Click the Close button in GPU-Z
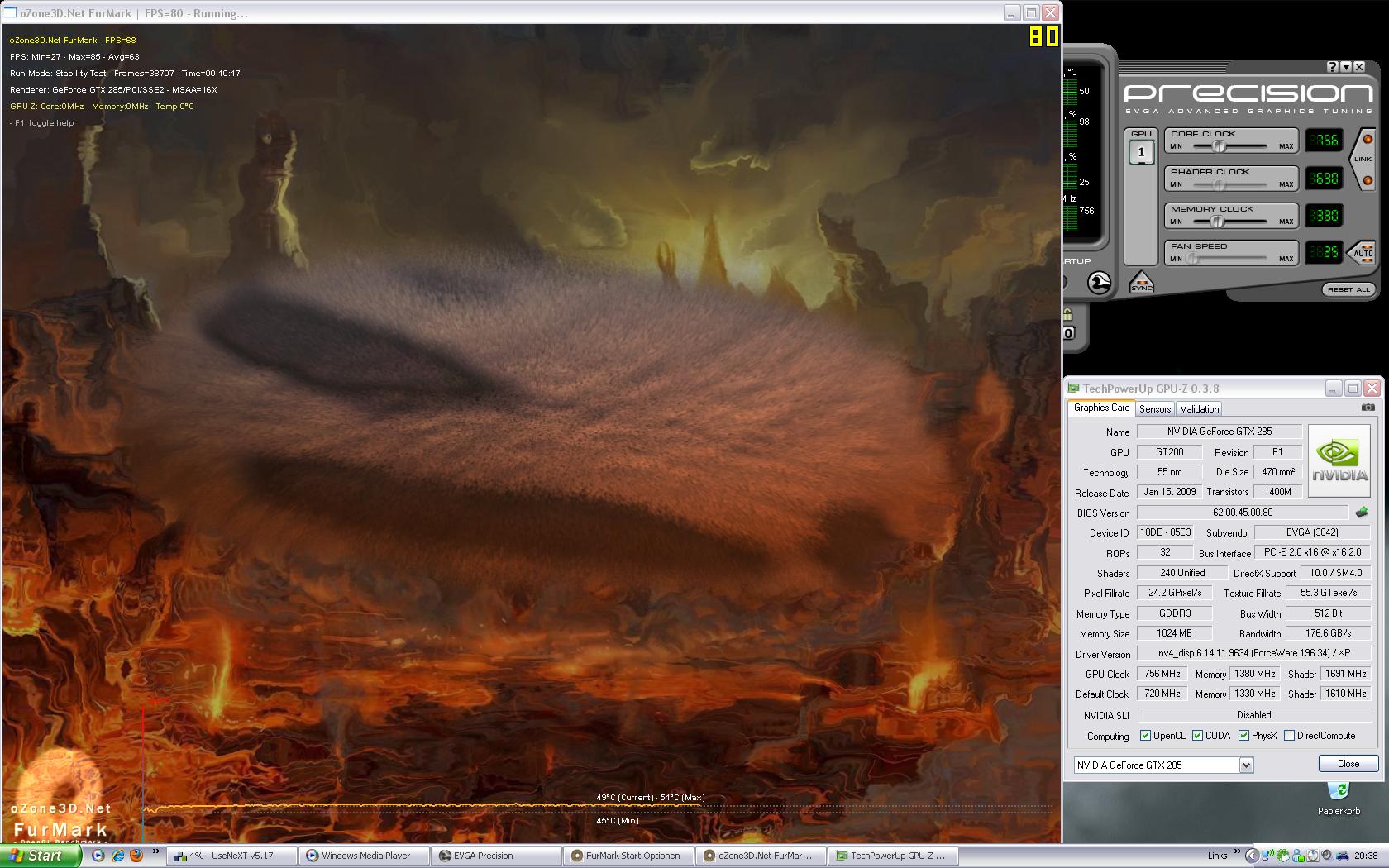Viewport: 1389px width, 868px height. tap(1348, 764)
